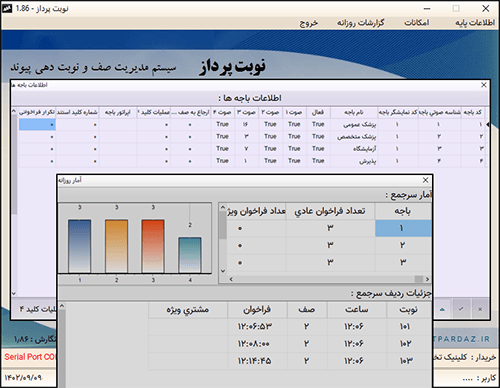Open the گزارشات روزانه menu
Image resolution: width=500 pixels, height=388 pixels.
click(360, 23)
